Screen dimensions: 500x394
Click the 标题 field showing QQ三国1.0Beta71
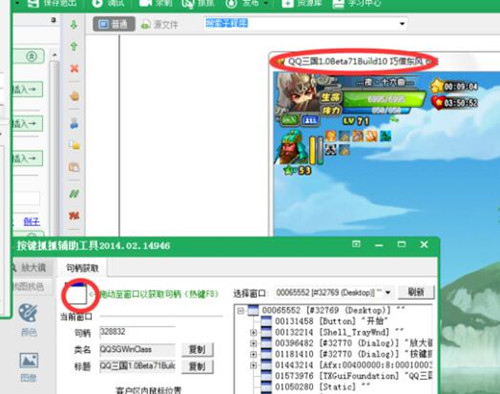point(137,366)
